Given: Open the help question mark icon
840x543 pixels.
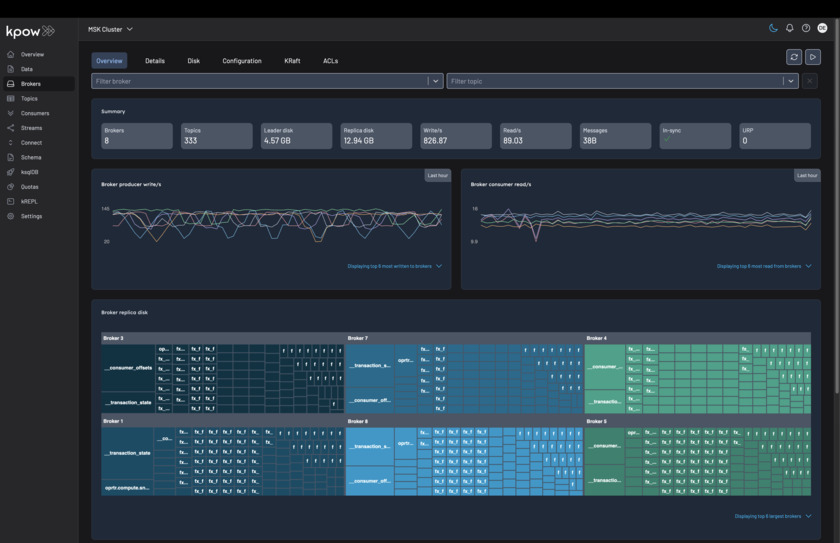Looking at the screenshot, I should pos(806,28).
